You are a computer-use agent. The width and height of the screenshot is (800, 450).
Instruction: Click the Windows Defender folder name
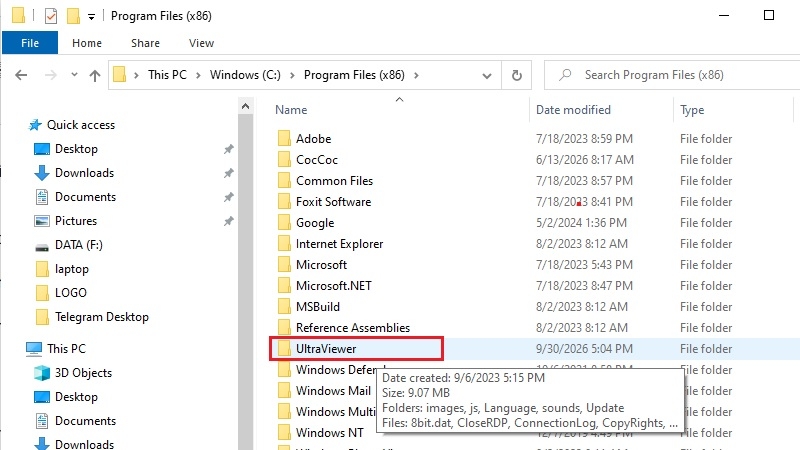tap(336, 370)
